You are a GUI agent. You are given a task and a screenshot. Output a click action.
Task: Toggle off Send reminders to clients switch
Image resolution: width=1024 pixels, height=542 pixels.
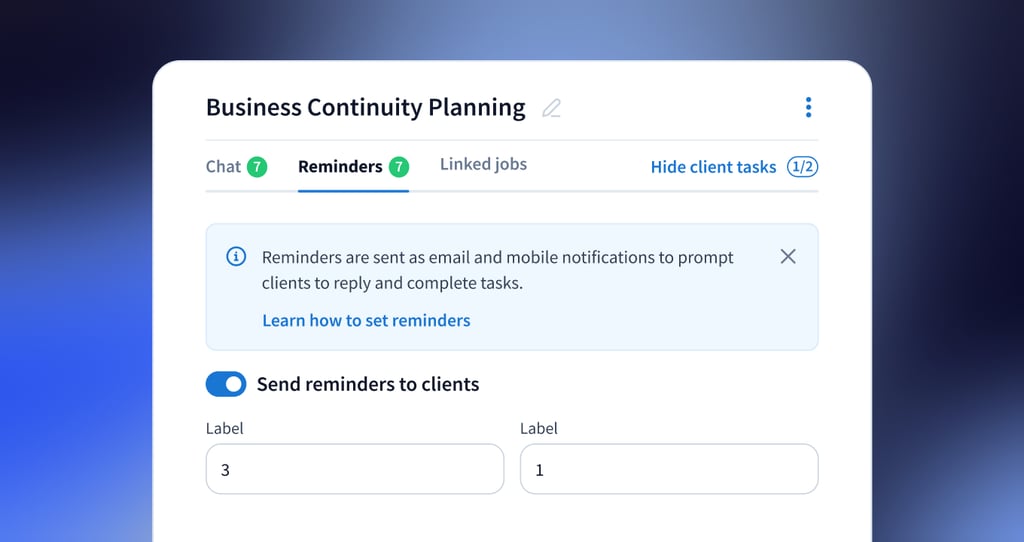pos(226,384)
